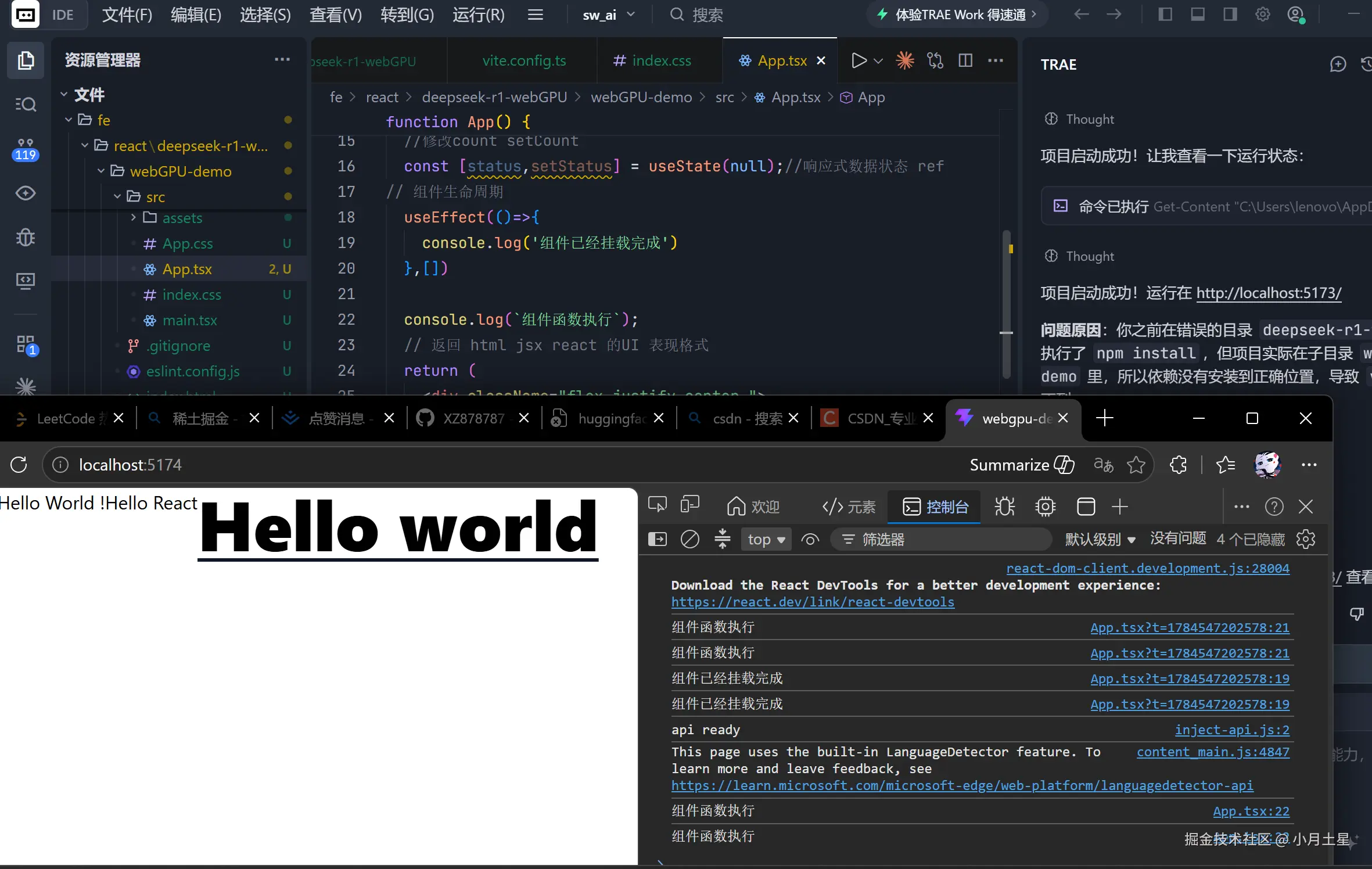Open editor more actions ellipsis
Viewport: 1372px width, 869px height.
pos(996,60)
